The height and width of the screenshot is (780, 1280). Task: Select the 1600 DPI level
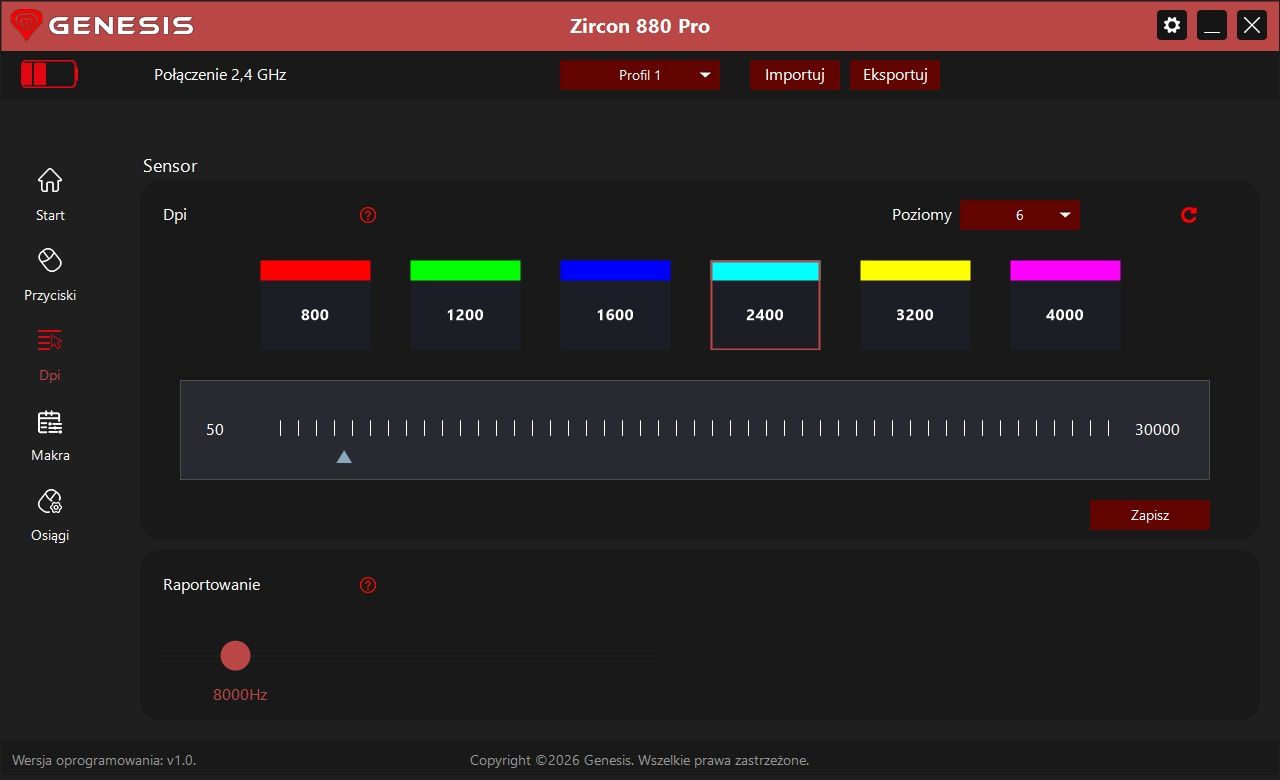(615, 315)
